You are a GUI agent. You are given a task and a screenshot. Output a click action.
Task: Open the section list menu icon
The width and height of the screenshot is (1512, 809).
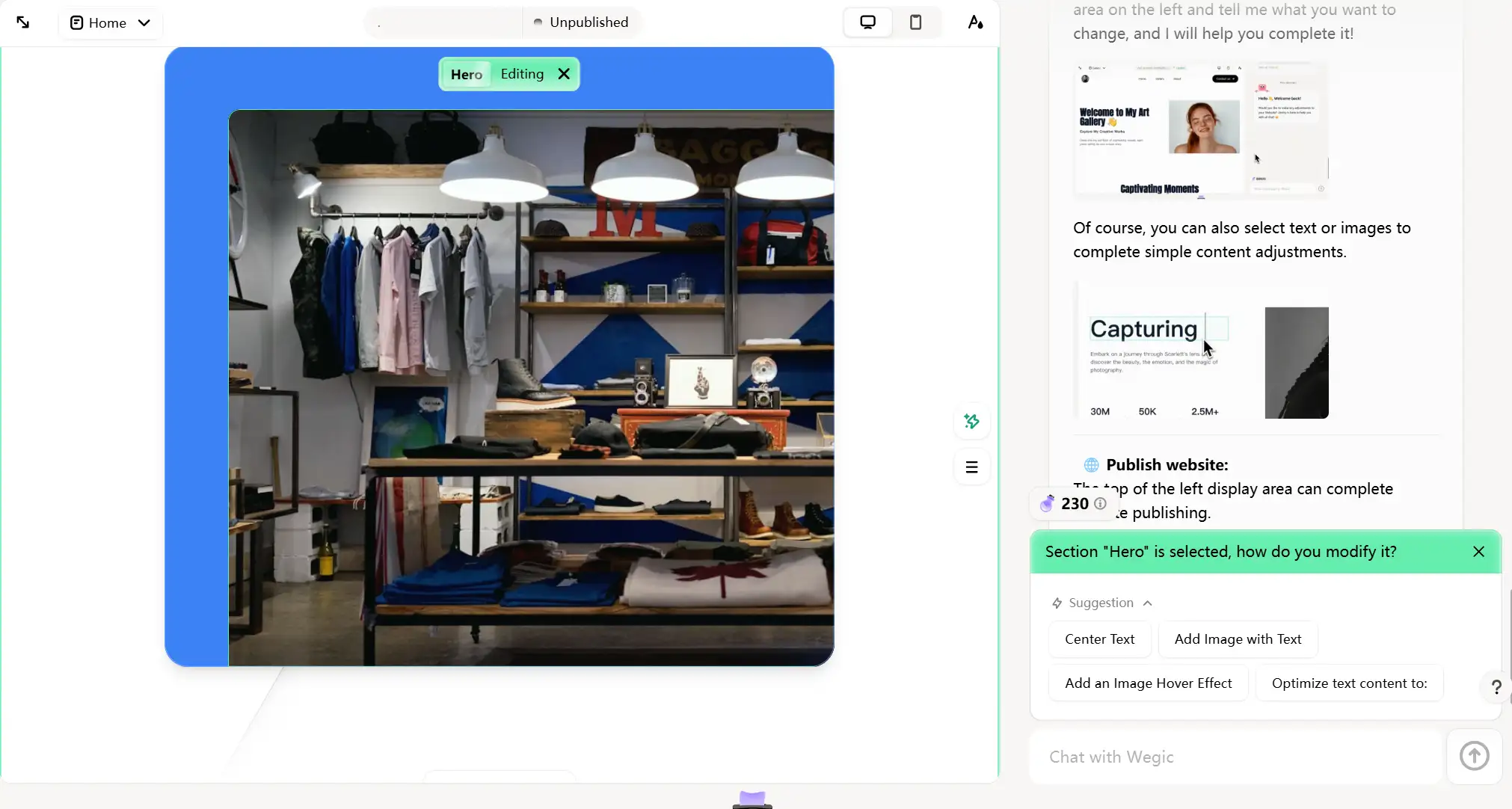click(971, 467)
